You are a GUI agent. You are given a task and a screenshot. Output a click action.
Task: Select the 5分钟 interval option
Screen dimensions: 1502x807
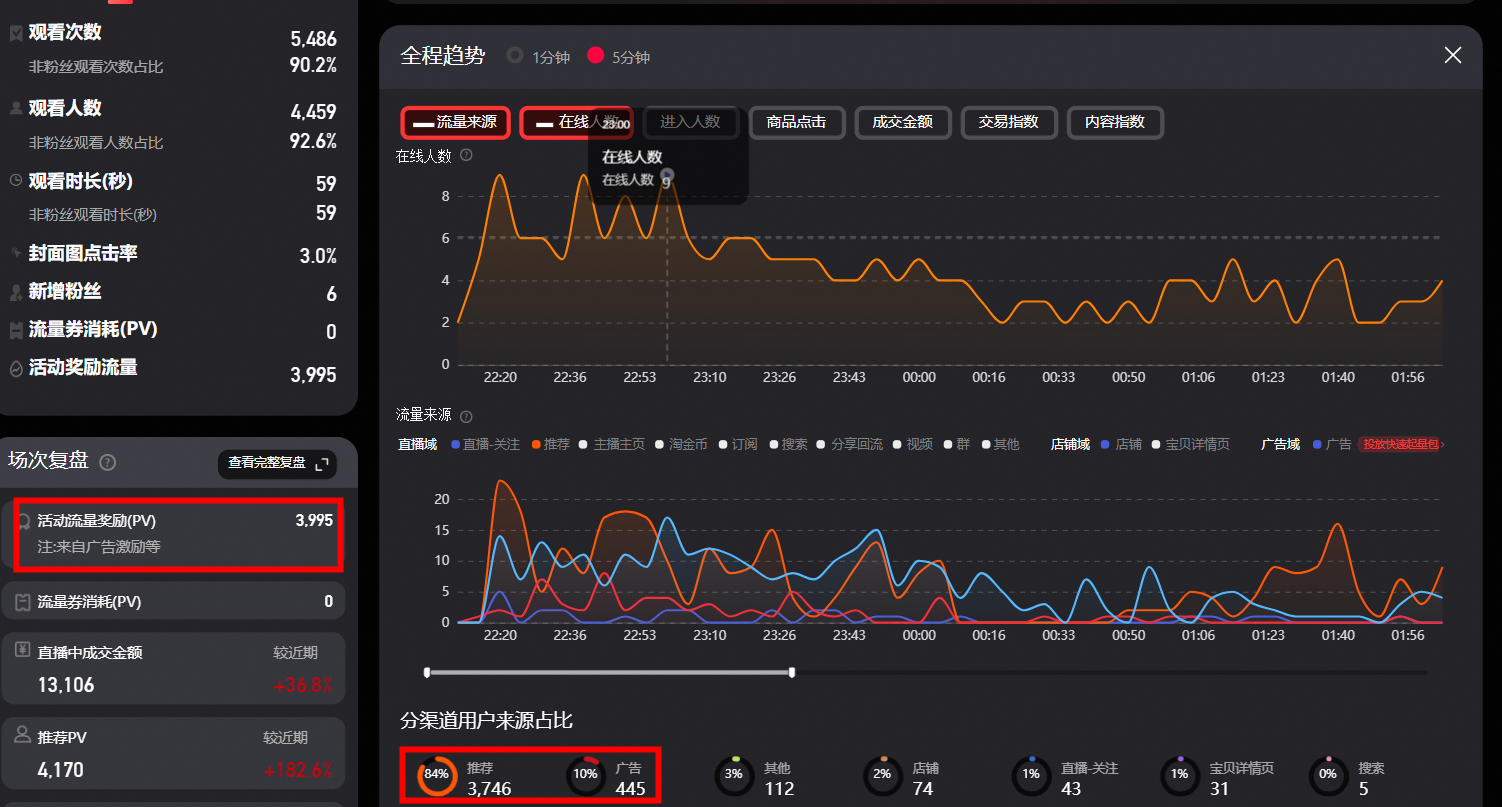(x=619, y=57)
